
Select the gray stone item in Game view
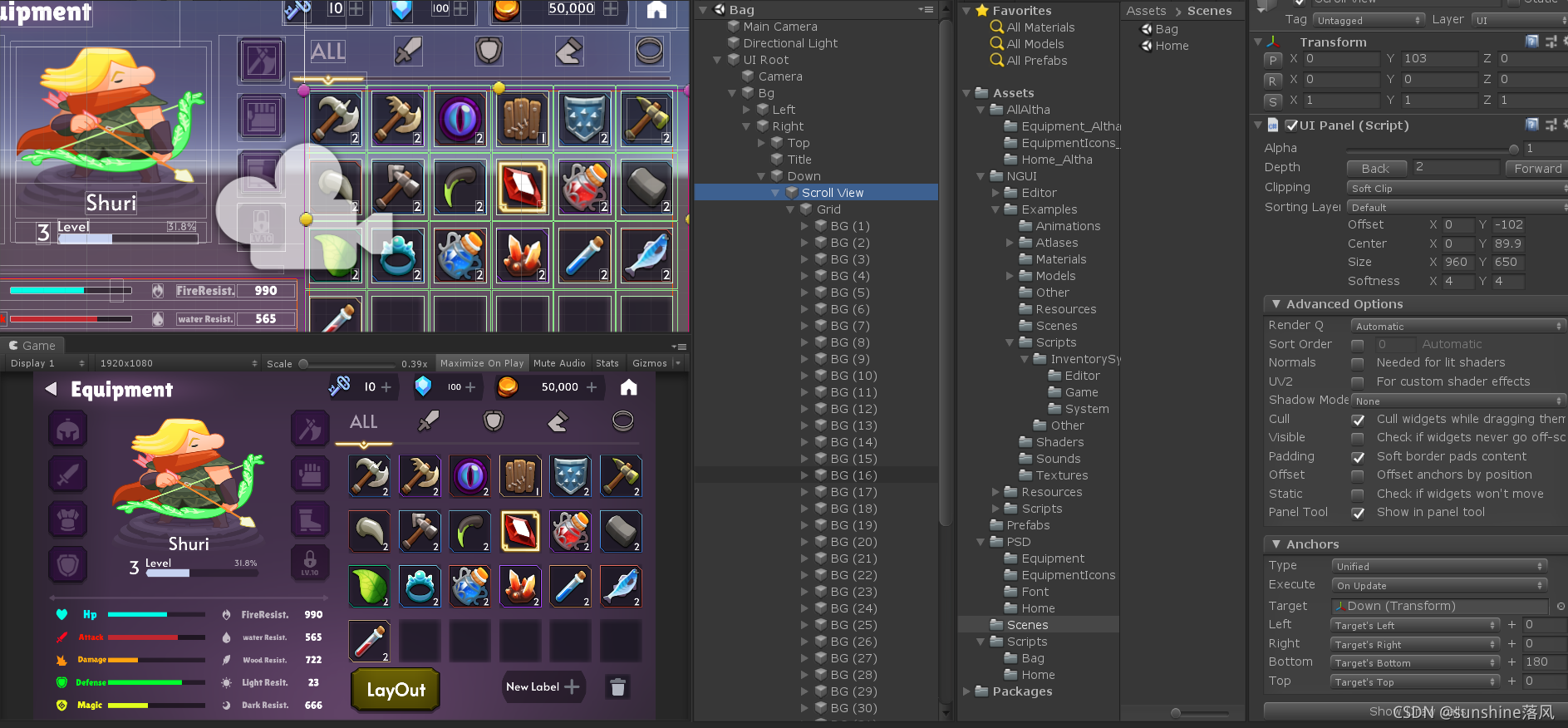(621, 531)
